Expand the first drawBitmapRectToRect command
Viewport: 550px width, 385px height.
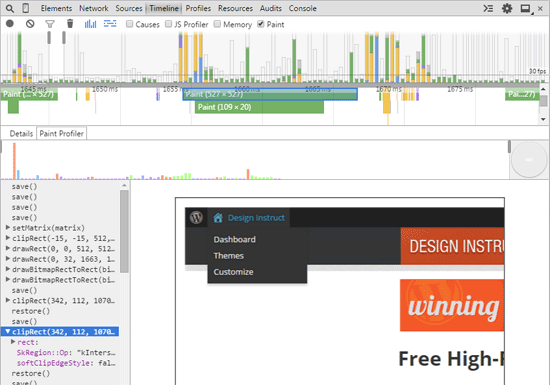[8, 269]
